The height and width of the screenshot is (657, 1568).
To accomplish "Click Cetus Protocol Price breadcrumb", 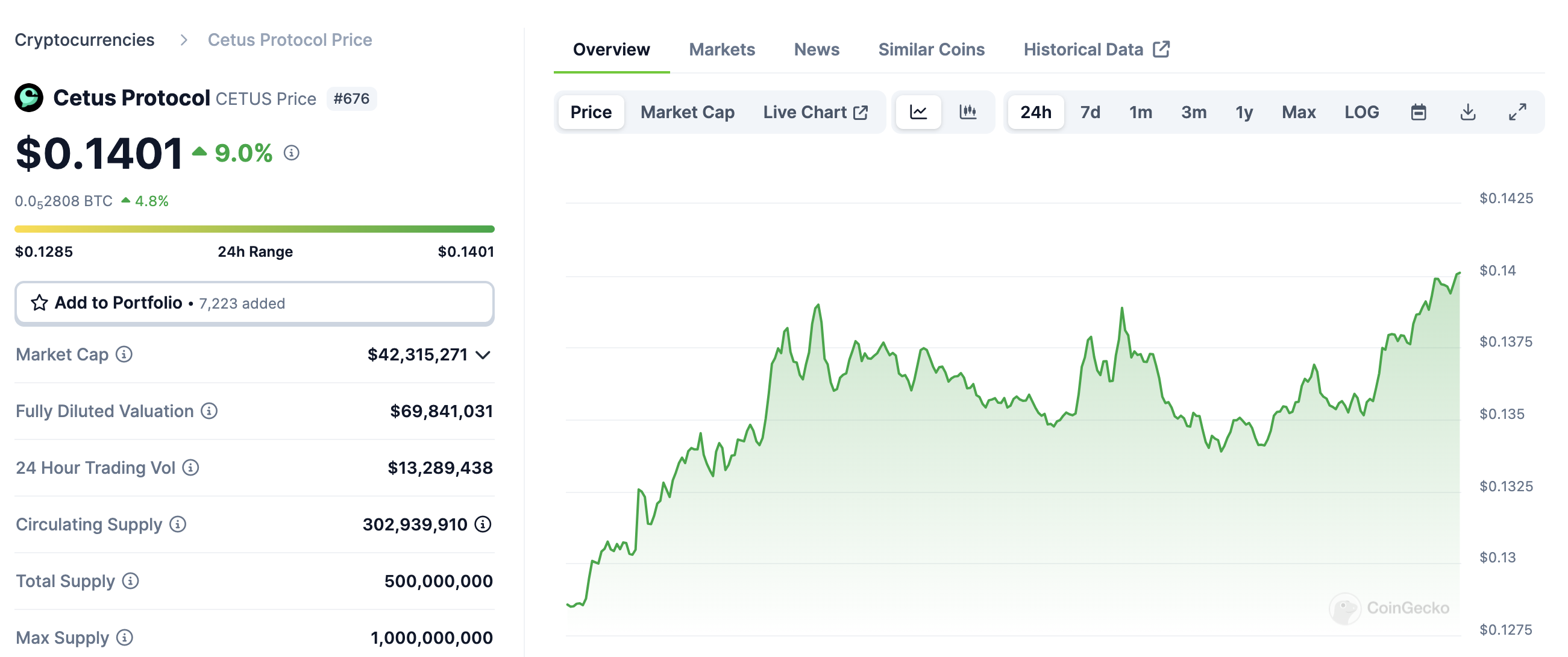I will [x=290, y=40].
